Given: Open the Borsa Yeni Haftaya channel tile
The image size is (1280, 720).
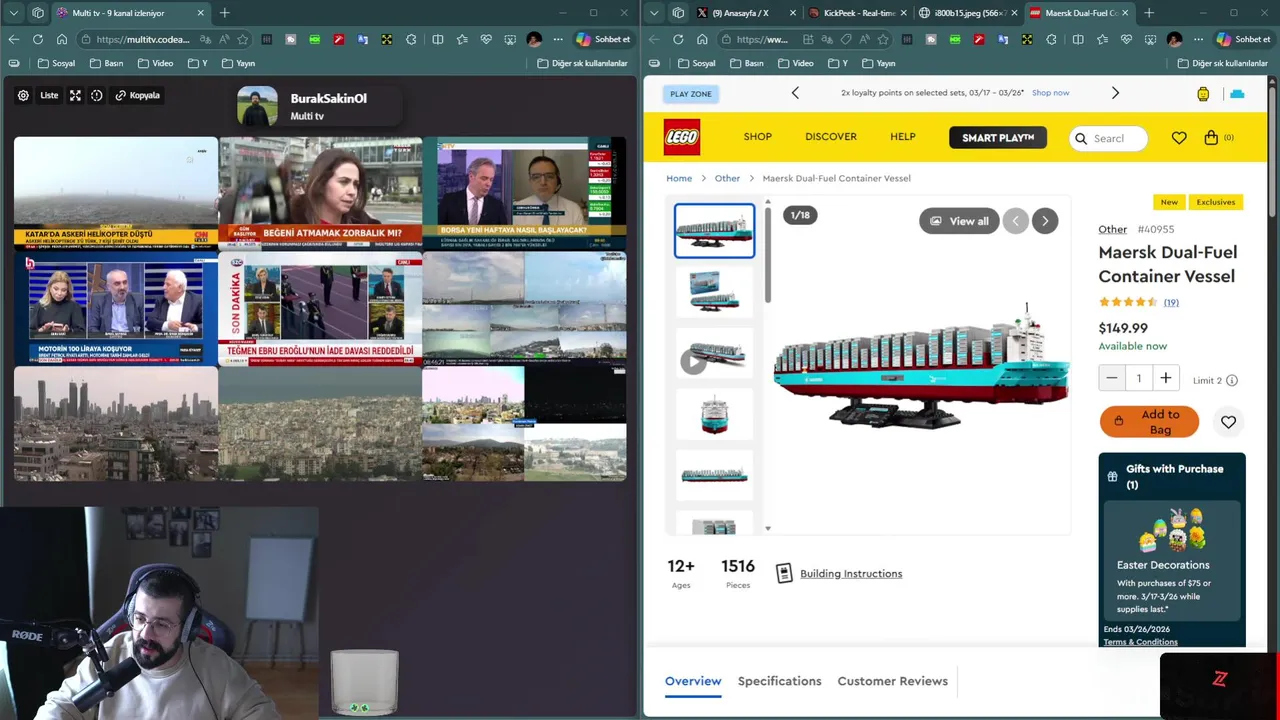Looking at the screenshot, I should [x=524, y=192].
